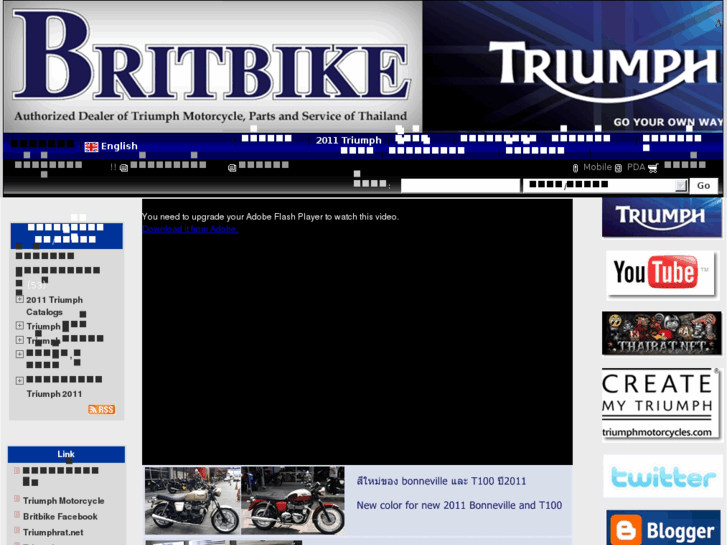The image size is (727, 545).
Task: Expand the 2011 Triumph Catalogs tree item
Action: tap(19, 299)
